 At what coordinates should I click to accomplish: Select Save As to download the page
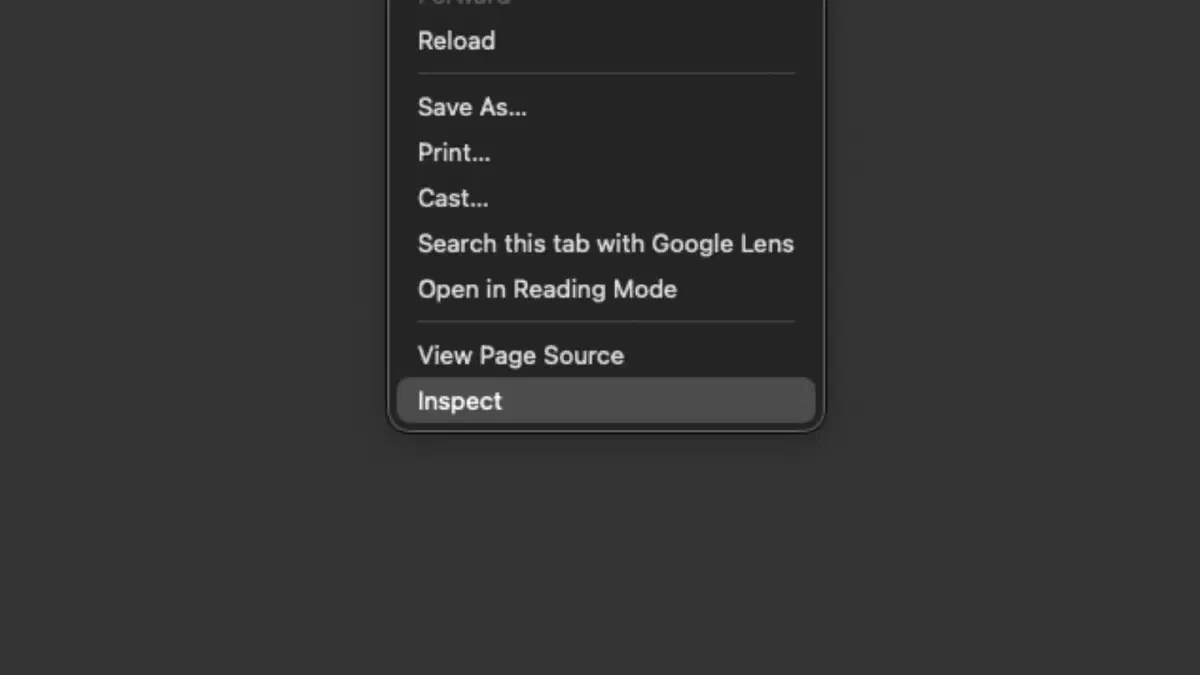click(471, 107)
